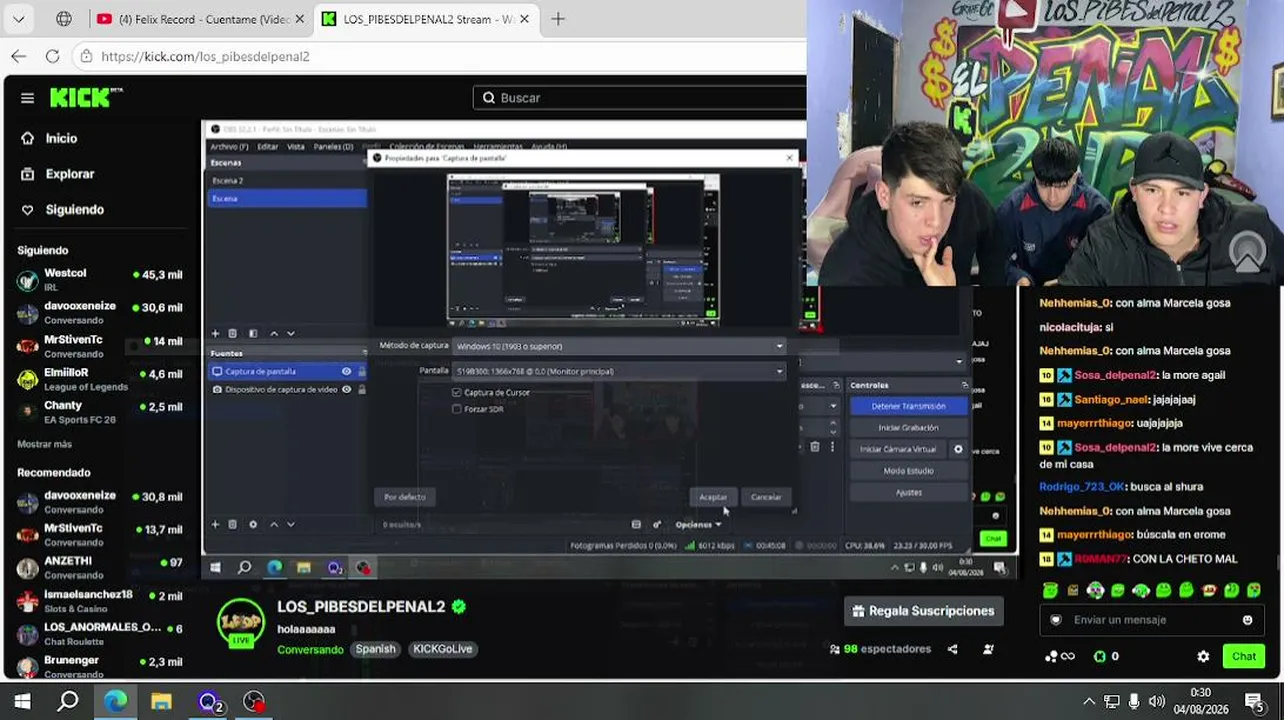Focus the Buscar search field
Screen dimensions: 1284x720
[x=640, y=98]
